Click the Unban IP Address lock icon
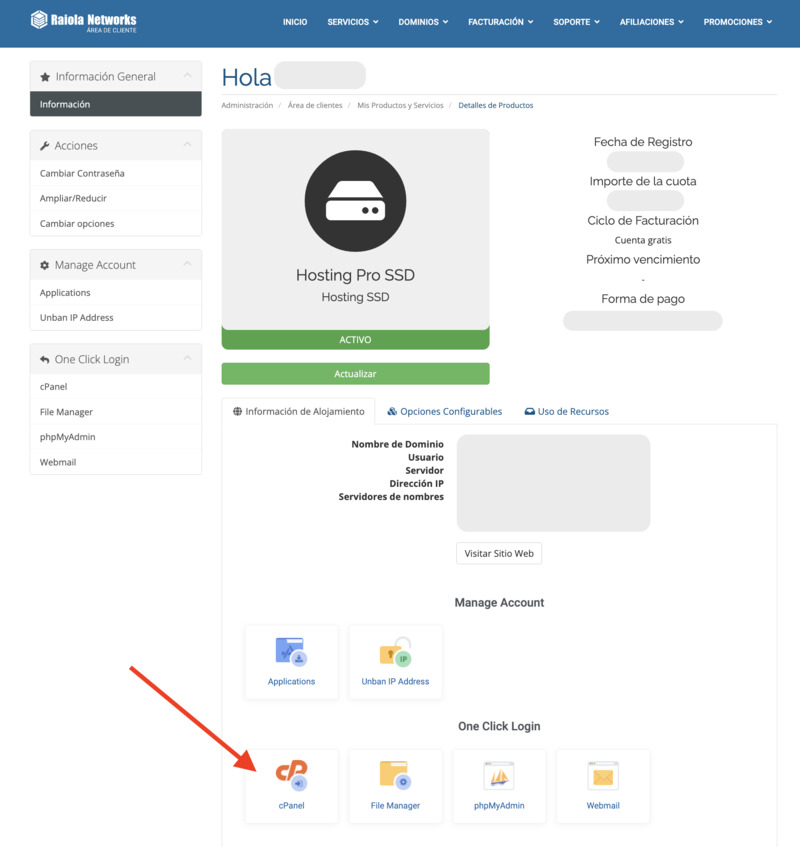This screenshot has width=800, height=847. click(395, 651)
